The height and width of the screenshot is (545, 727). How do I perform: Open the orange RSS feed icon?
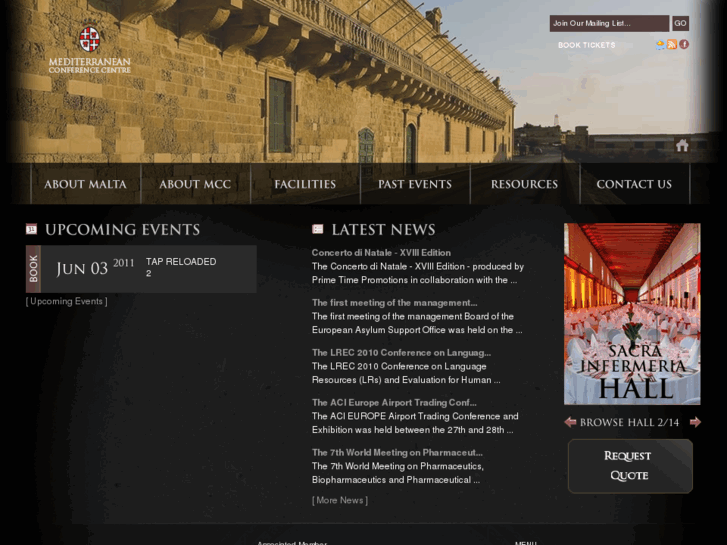pyautogui.click(x=672, y=45)
